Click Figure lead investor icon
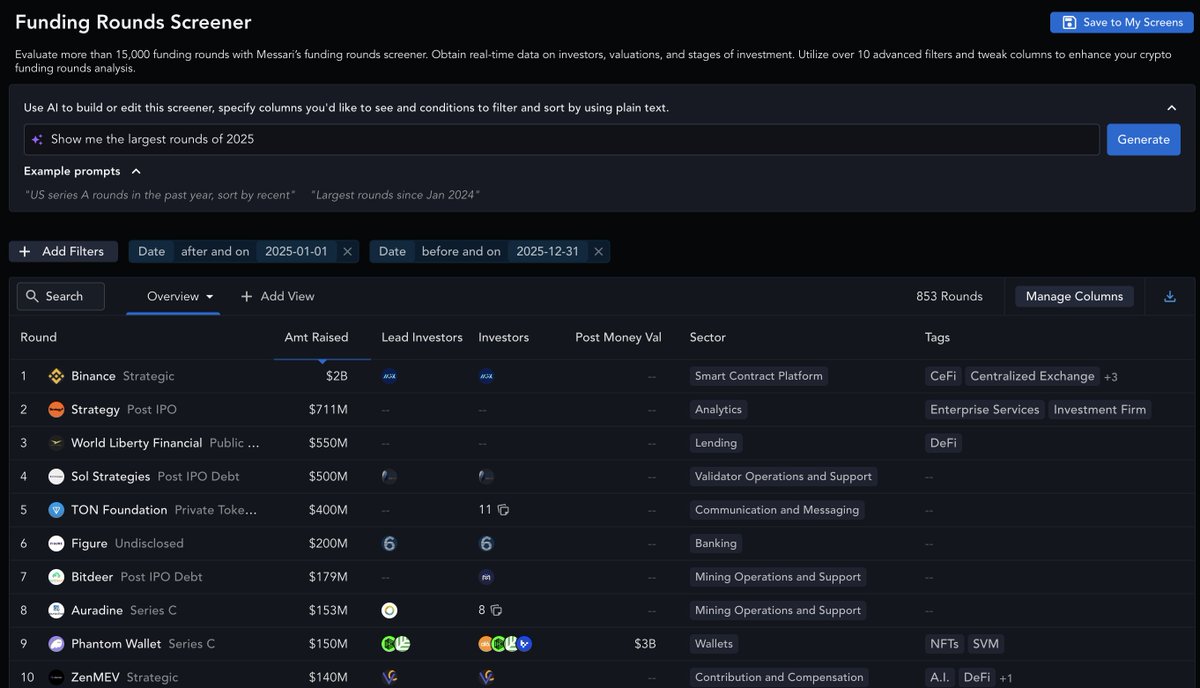The height and width of the screenshot is (688, 1200). click(x=390, y=544)
